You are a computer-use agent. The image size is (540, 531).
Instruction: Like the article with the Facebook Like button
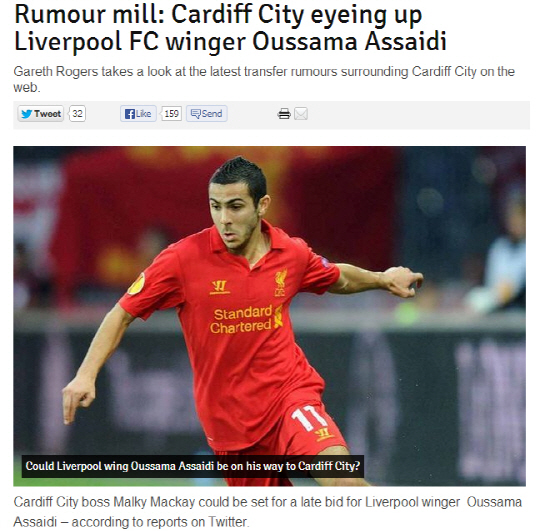pyautogui.click(x=138, y=114)
